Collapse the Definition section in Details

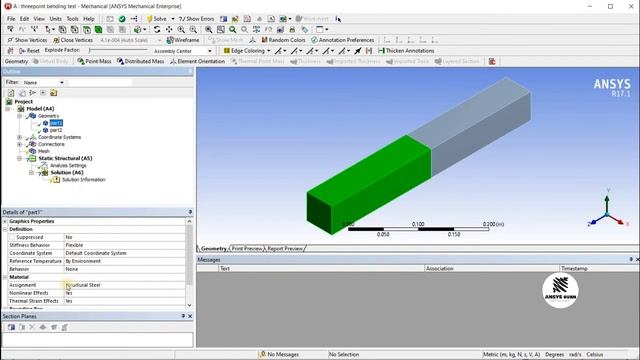click(5, 229)
